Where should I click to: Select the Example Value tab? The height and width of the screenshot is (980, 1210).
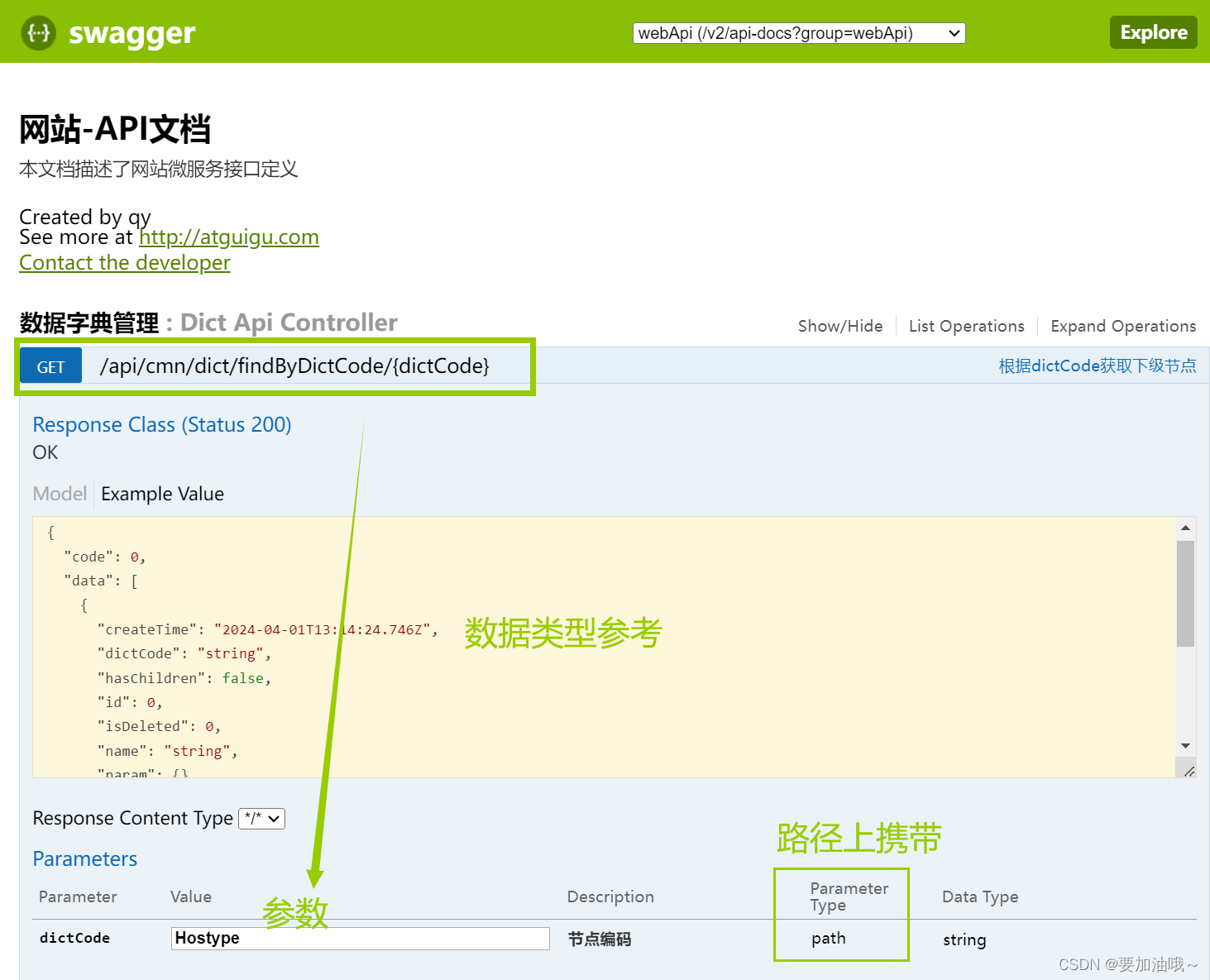162,493
